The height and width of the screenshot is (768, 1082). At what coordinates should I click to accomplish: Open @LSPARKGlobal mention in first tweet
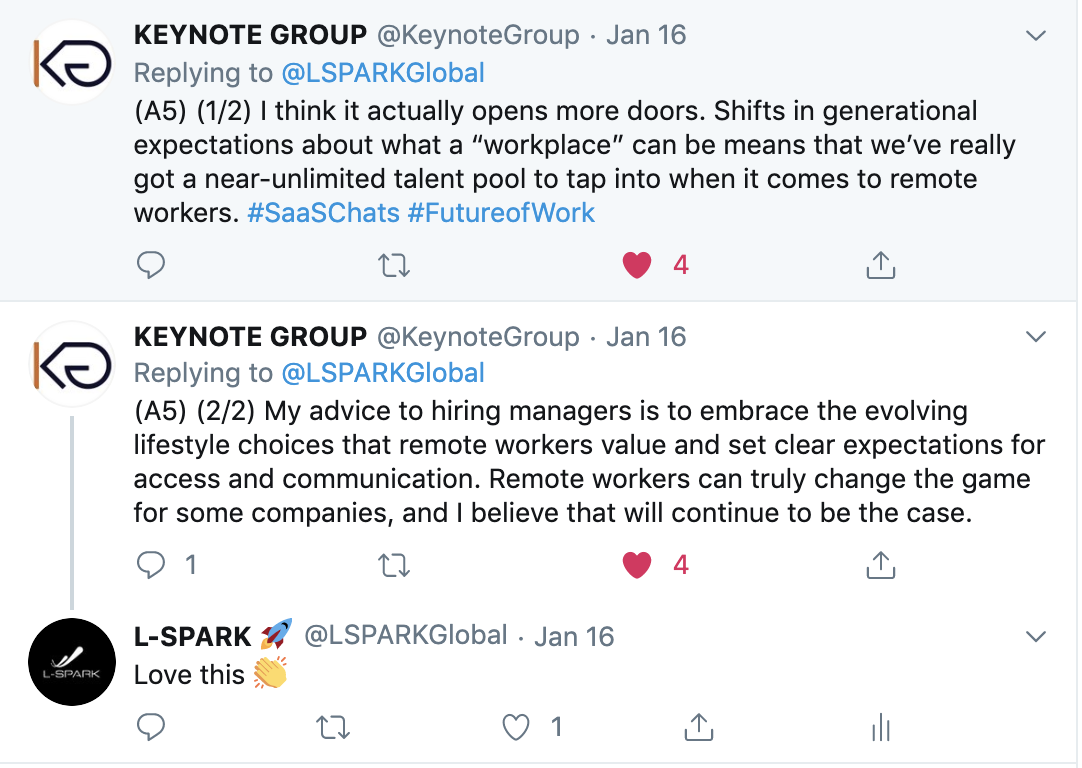tap(383, 72)
